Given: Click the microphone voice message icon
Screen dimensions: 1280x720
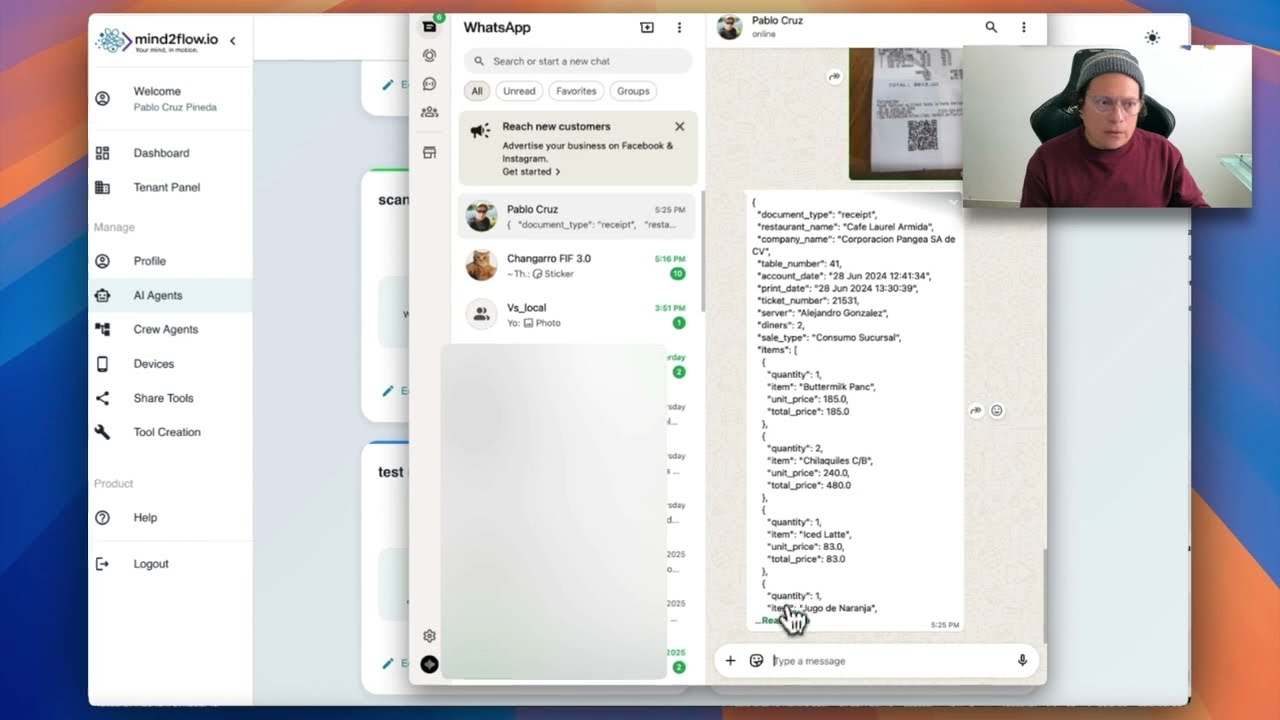Looking at the screenshot, I should pos(1022,661).
